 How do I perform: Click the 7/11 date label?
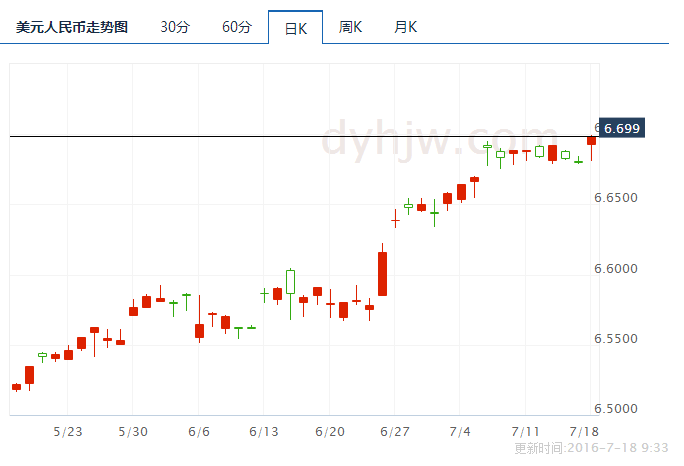(526, 432)
